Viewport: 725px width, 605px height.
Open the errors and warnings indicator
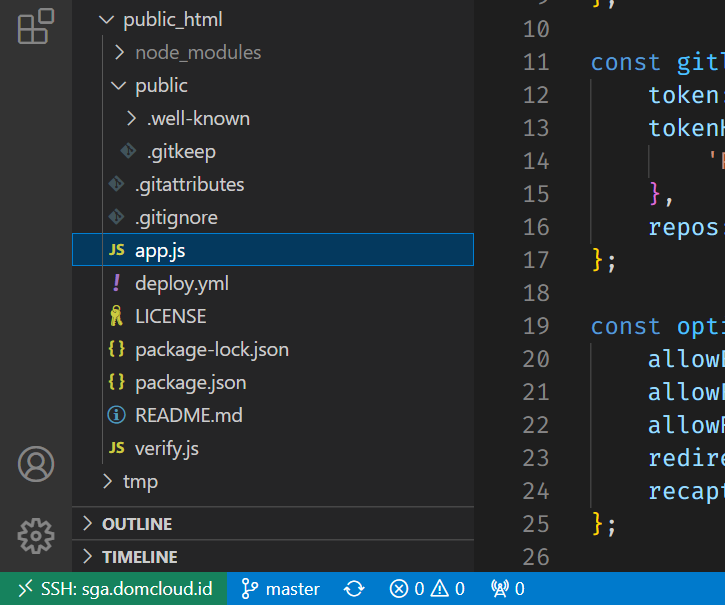point(427,589)
